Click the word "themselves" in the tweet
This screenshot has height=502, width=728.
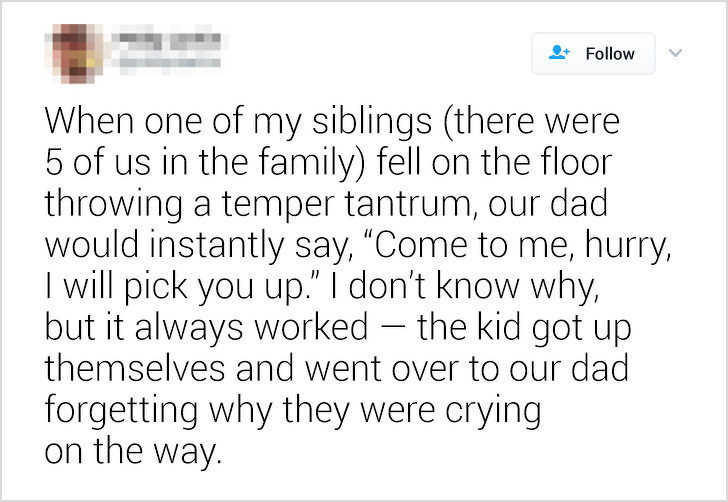point(135,368)
